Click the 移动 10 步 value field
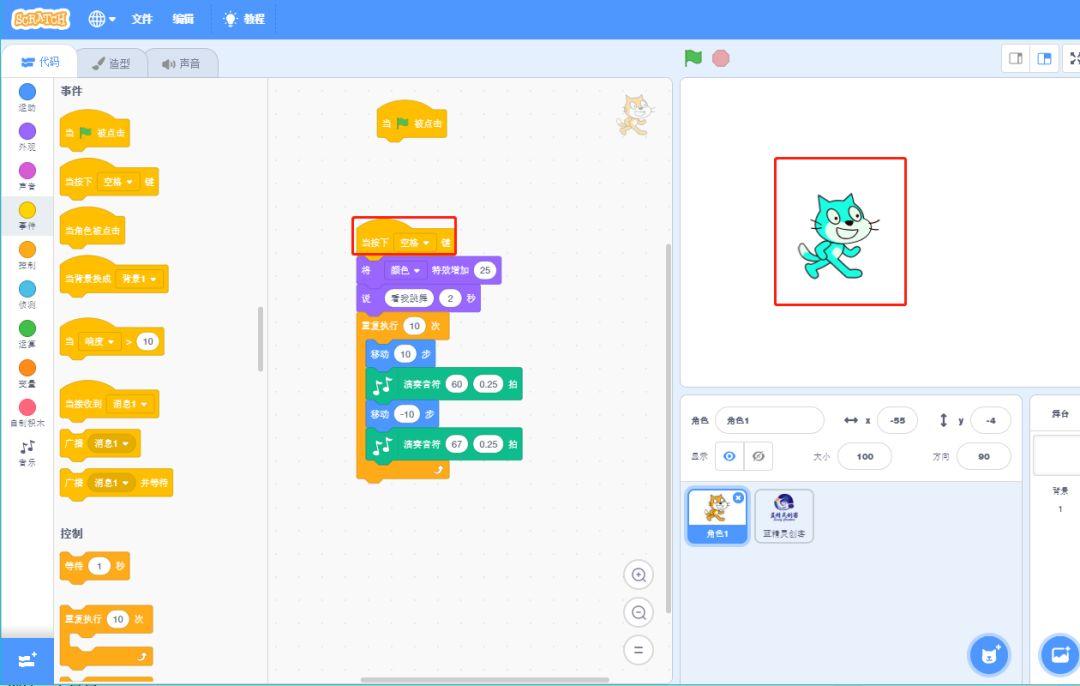 [405, 354]
